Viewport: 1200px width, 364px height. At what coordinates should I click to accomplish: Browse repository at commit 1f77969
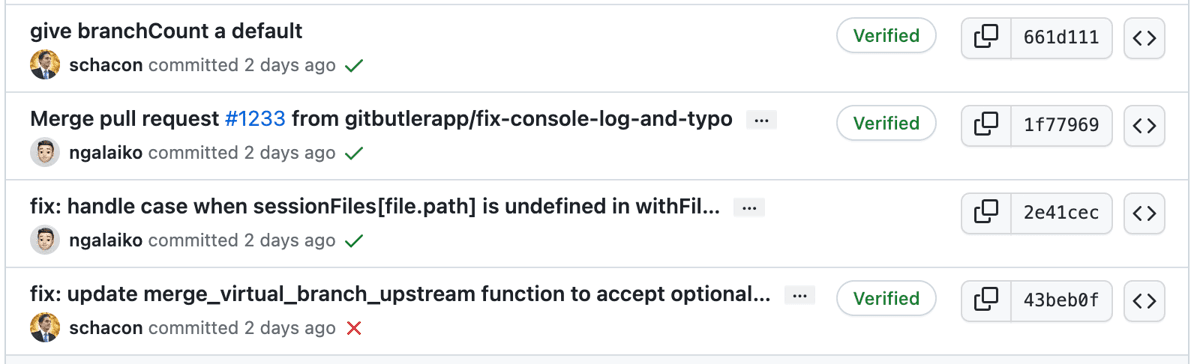coord(1145,125)
